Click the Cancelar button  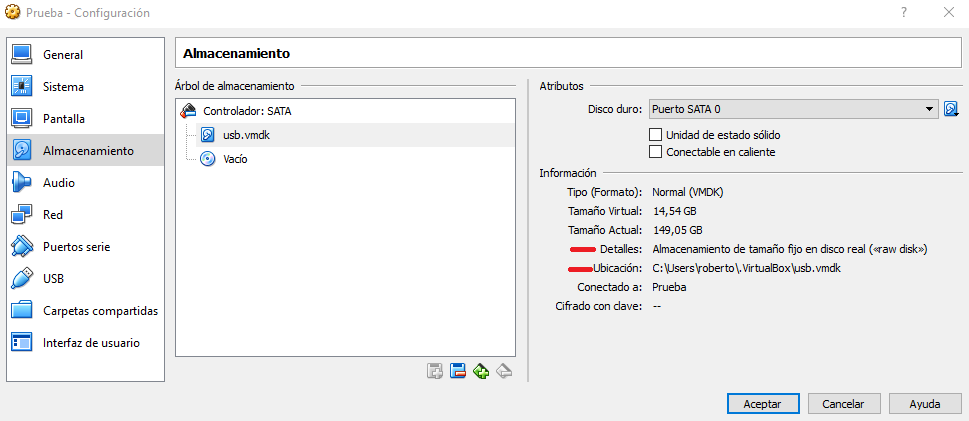click(843, 404)
